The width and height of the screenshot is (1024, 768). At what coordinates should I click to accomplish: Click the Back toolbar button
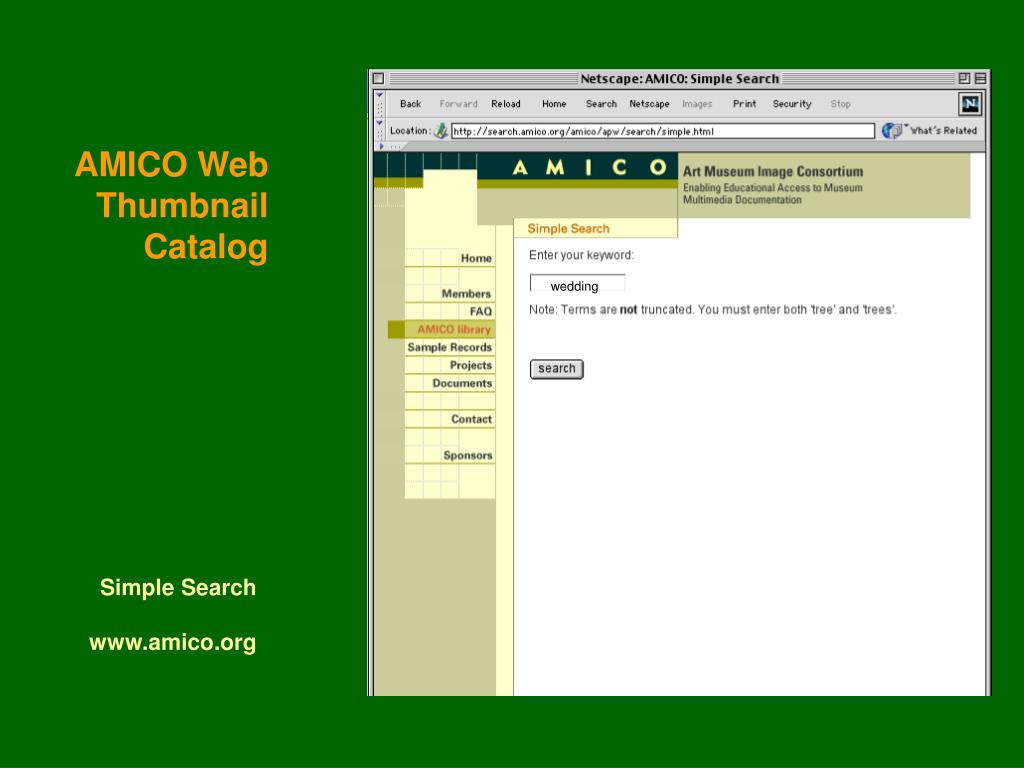click(x=410, y=104)
